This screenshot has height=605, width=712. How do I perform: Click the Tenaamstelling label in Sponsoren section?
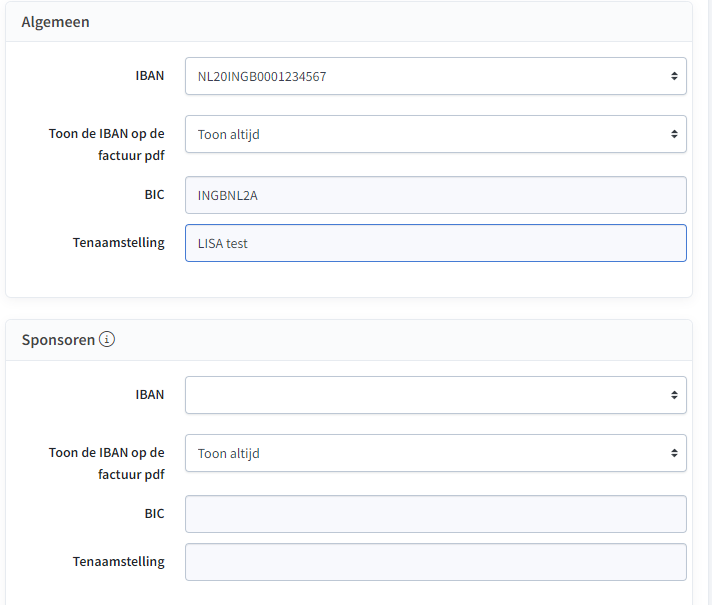(119, 561)
